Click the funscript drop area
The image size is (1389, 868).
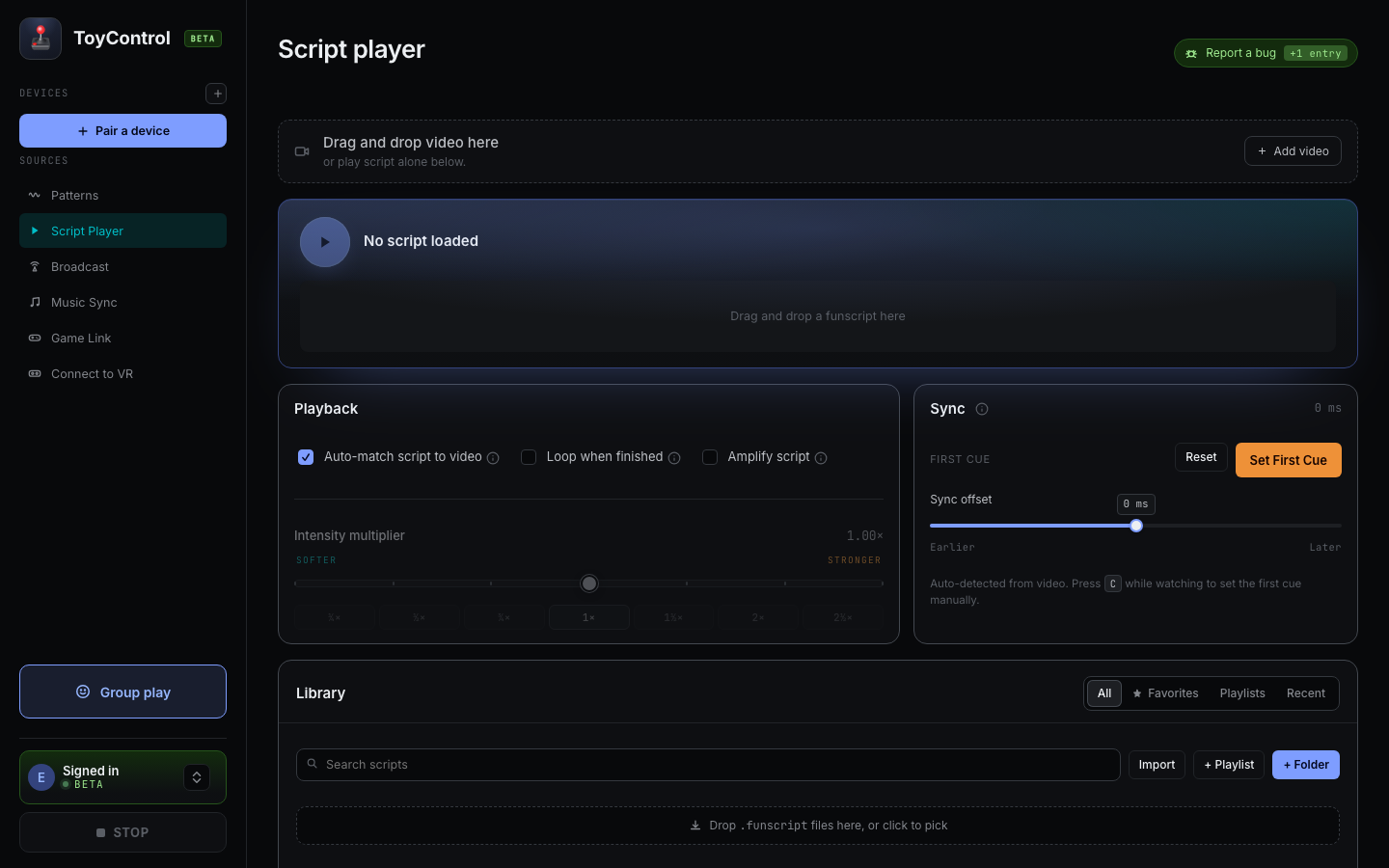818,316
